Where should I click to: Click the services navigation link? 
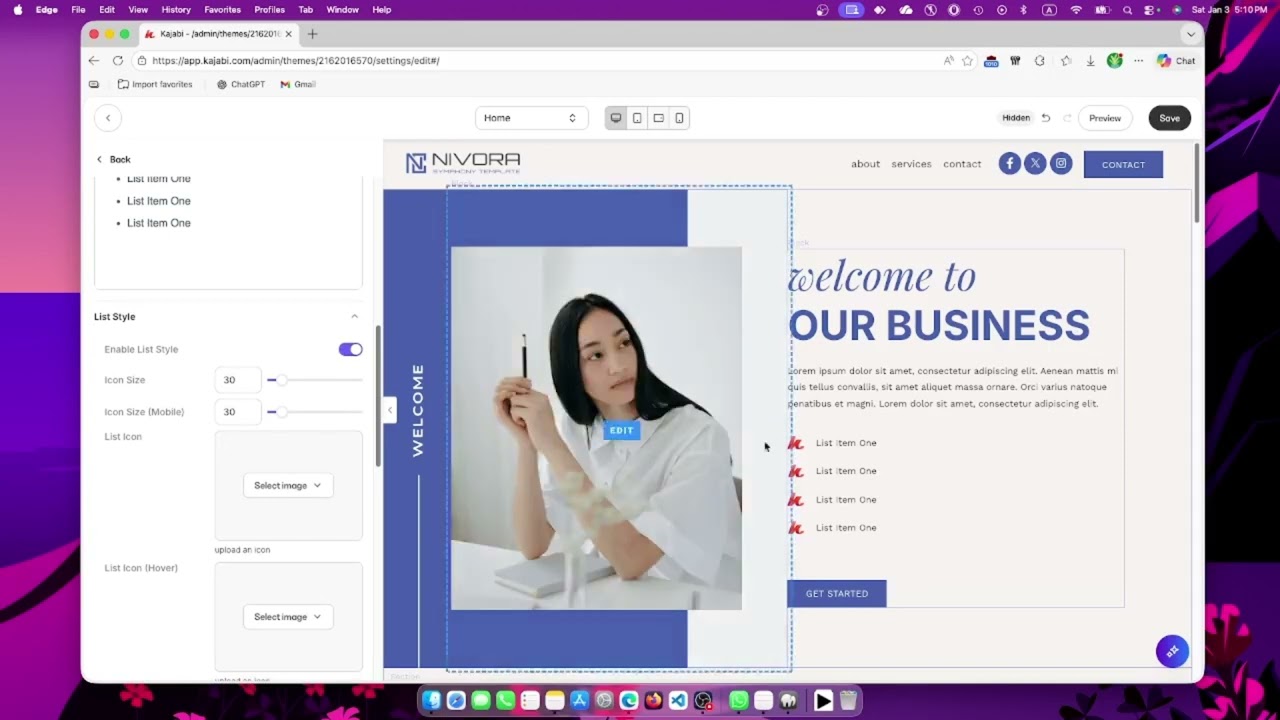point(911,164)
